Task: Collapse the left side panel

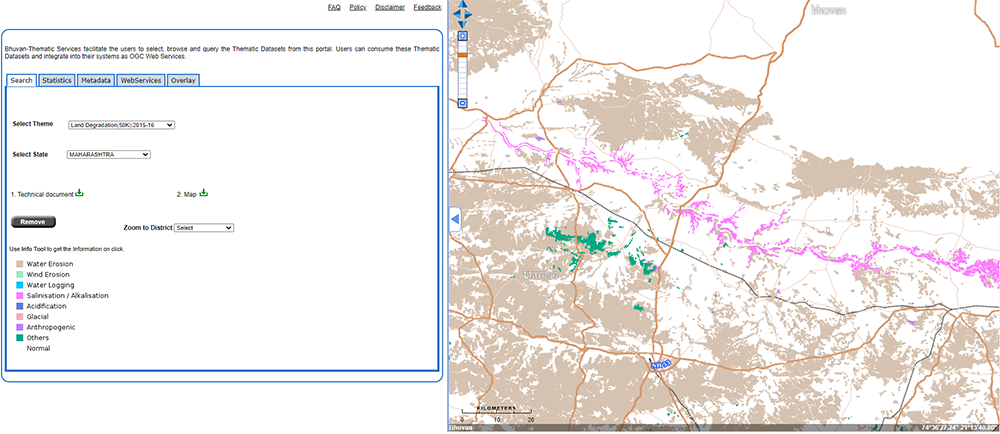Action: [455, 218]
